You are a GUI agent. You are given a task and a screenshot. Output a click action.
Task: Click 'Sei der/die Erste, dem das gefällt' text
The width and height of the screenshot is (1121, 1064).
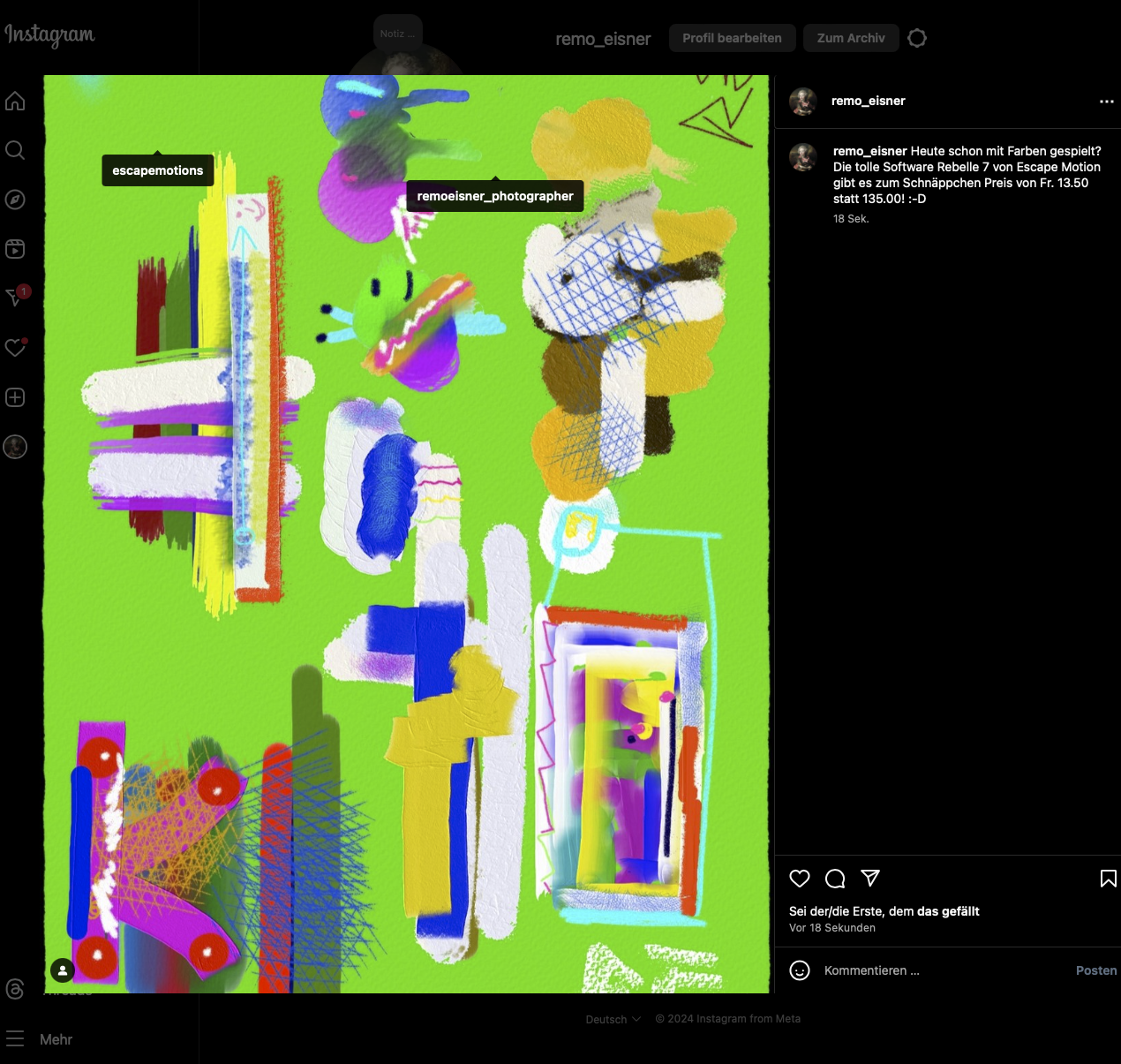tap(884, 911)
